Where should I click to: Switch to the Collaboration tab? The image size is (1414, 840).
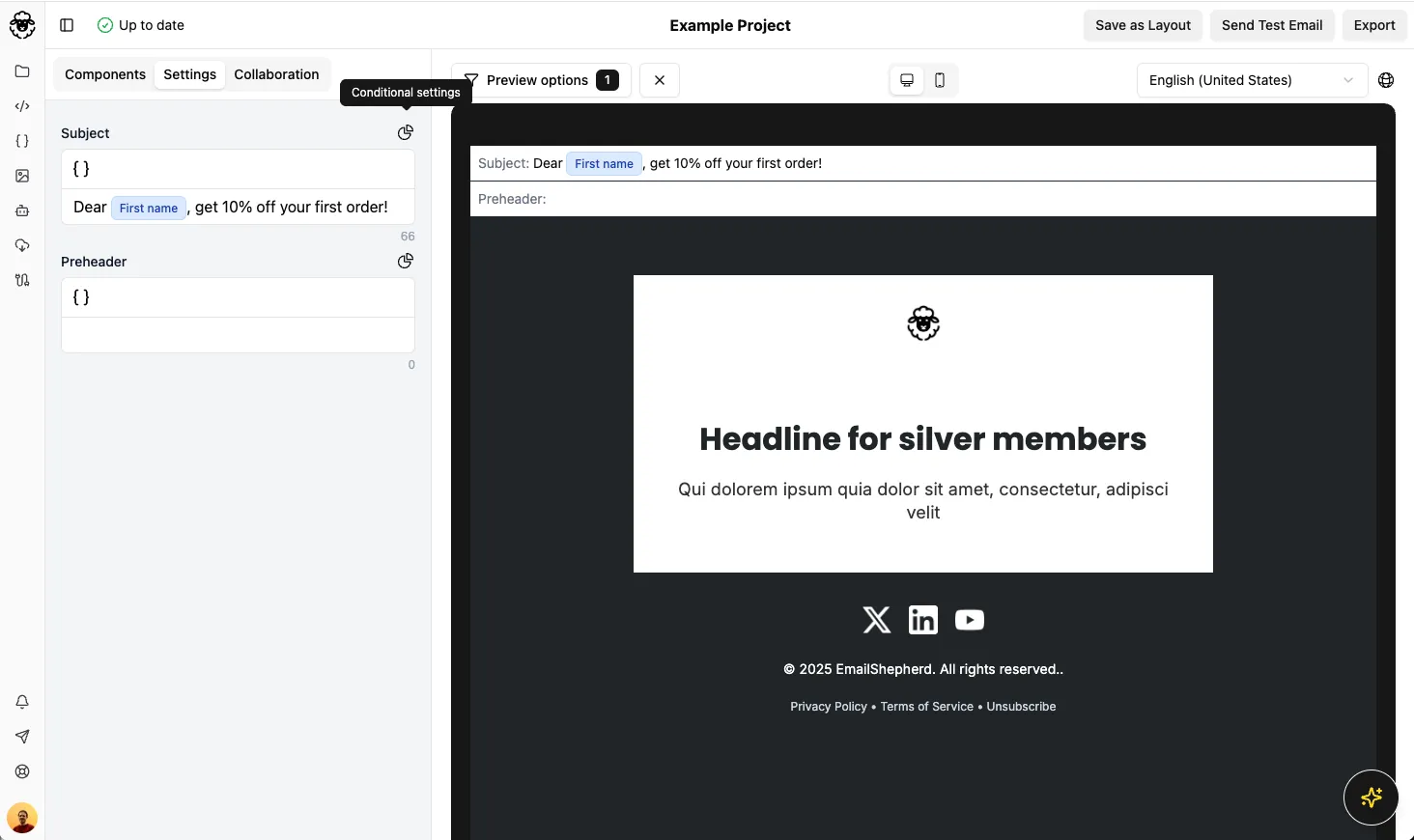tap(276, 74)
